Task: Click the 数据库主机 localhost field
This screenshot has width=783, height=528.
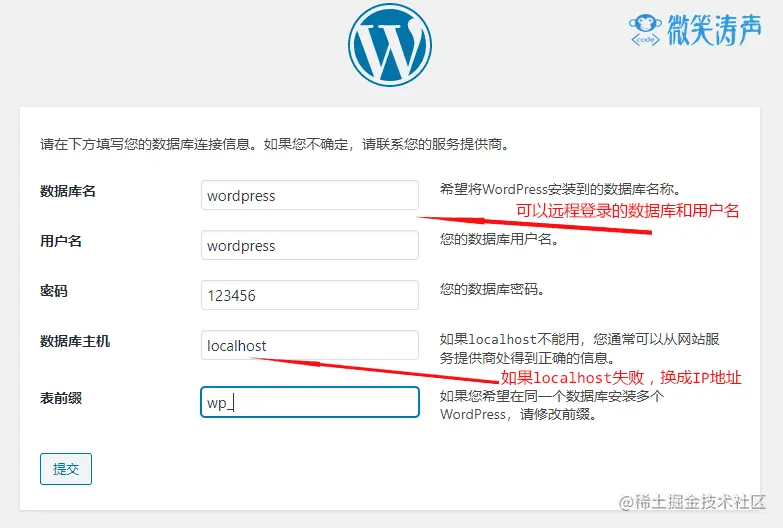Action: (310, 345)
